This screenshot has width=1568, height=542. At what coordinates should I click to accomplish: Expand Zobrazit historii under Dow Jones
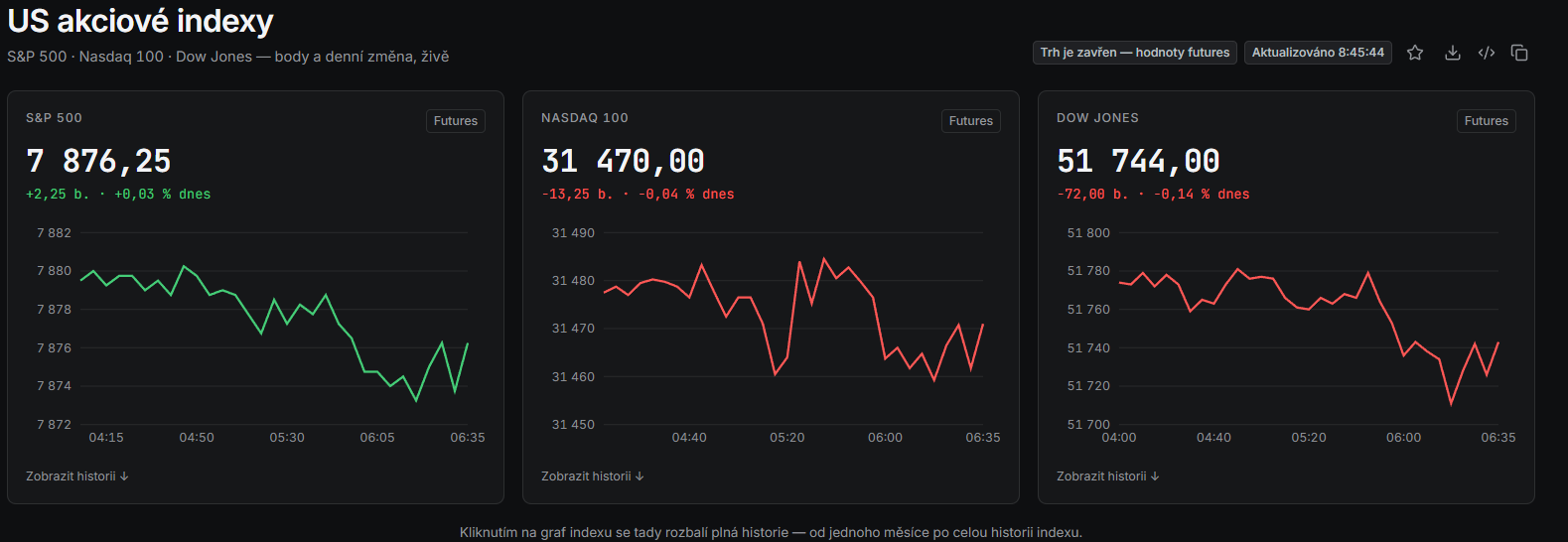coord(1108,476)
